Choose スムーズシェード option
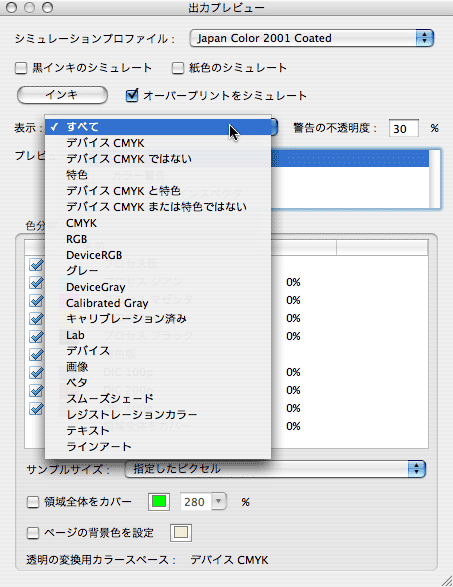Image resolution: width=453 pixels, height=587 pixels. 158,399
